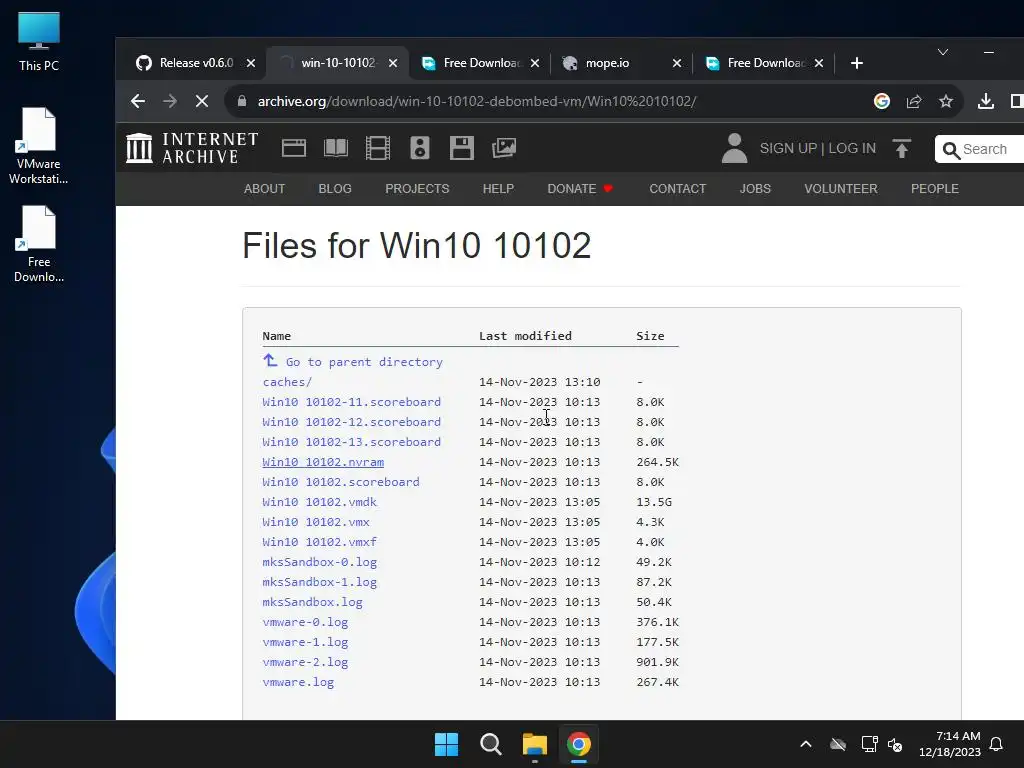The image size is (1024, 768).
Task: Click the muted volume tray icon
Action: (895, 744)
